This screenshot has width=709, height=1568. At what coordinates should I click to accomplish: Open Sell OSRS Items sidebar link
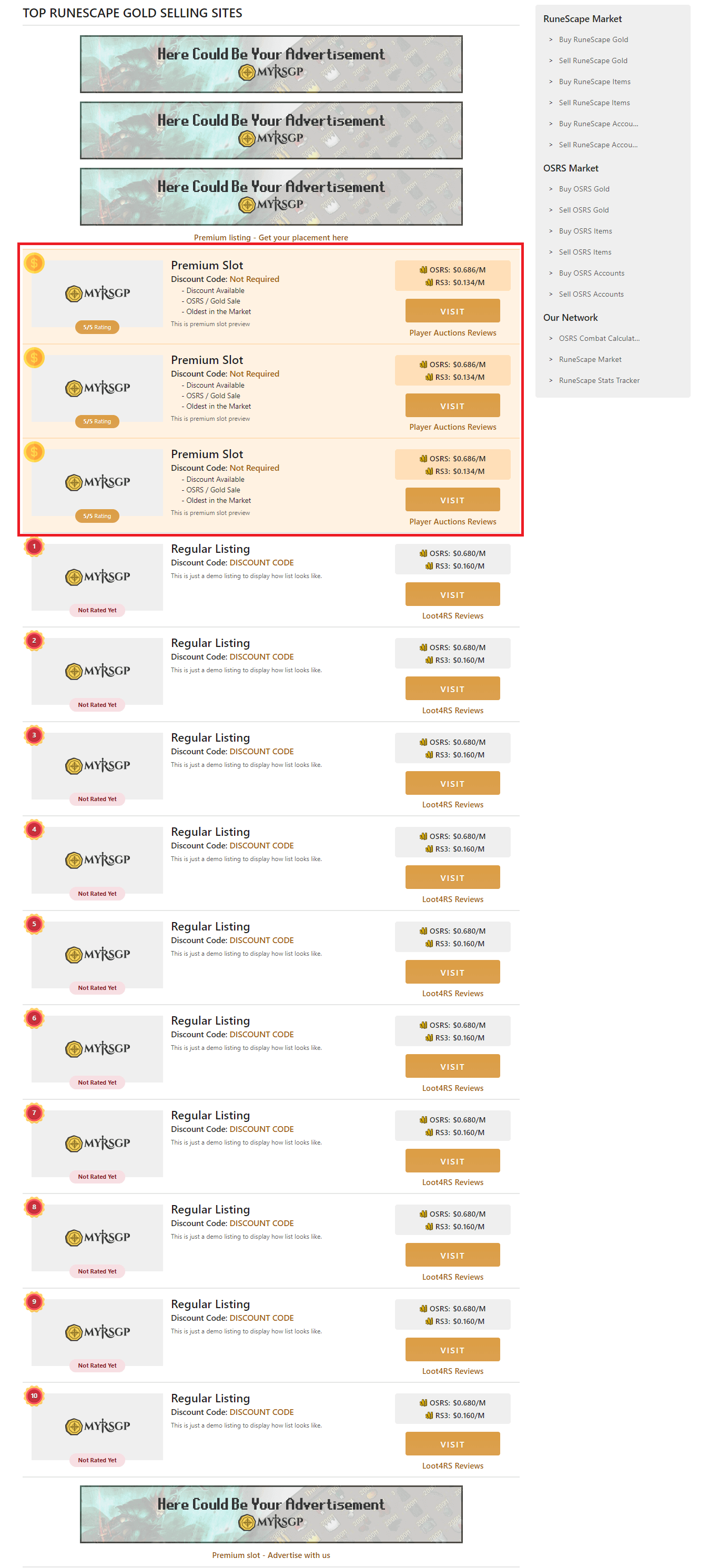[584, 252]
